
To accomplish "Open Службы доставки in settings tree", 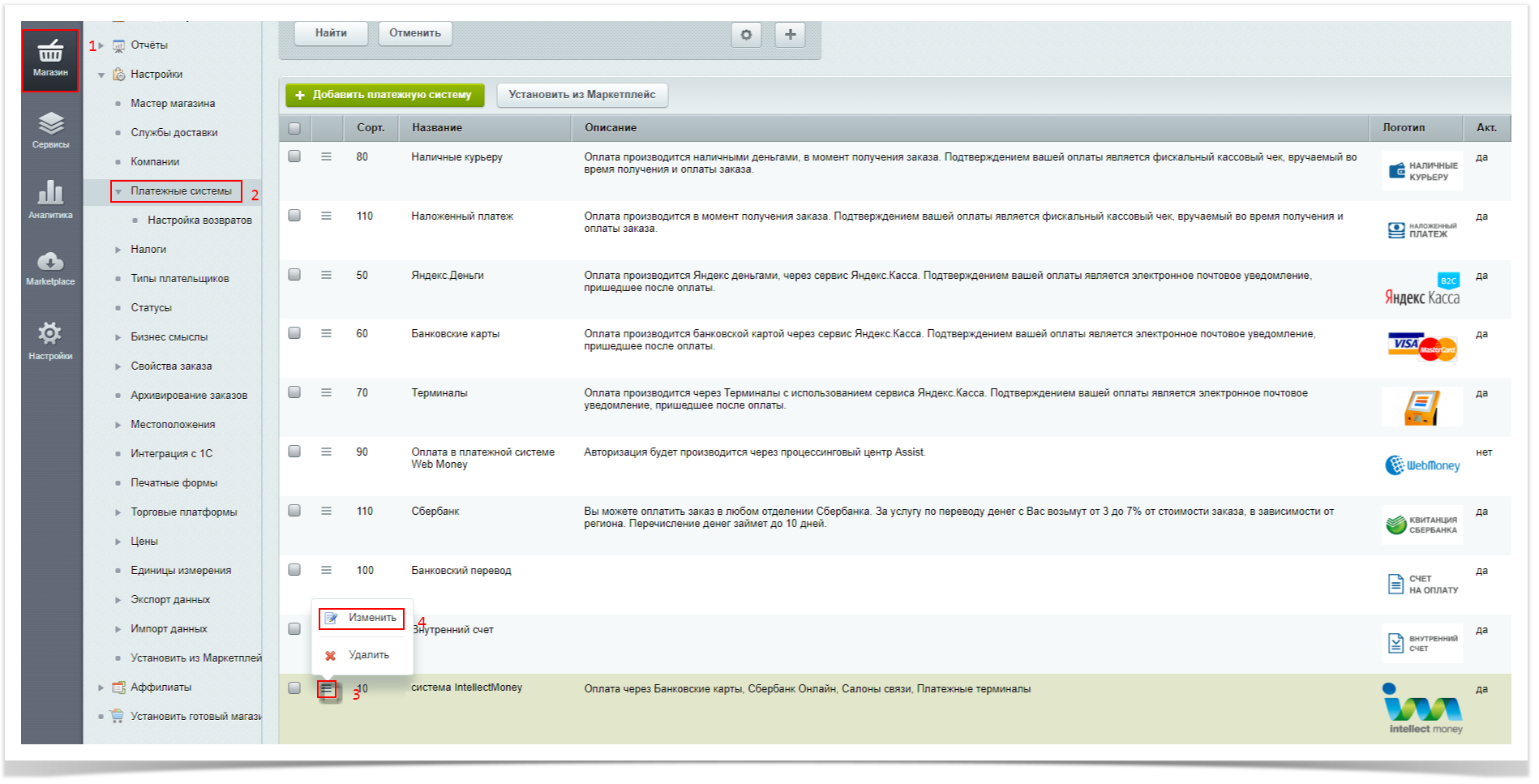I will [x=174, y=133].
